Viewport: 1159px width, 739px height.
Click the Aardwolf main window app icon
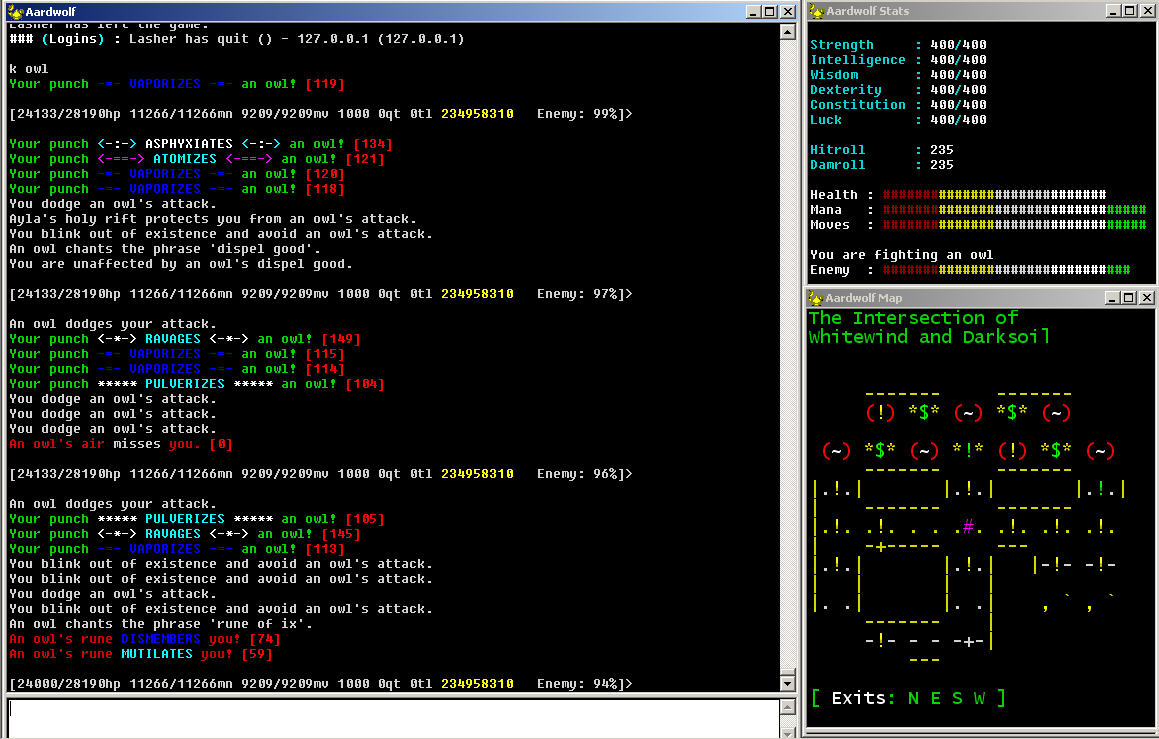pos(15,12)
